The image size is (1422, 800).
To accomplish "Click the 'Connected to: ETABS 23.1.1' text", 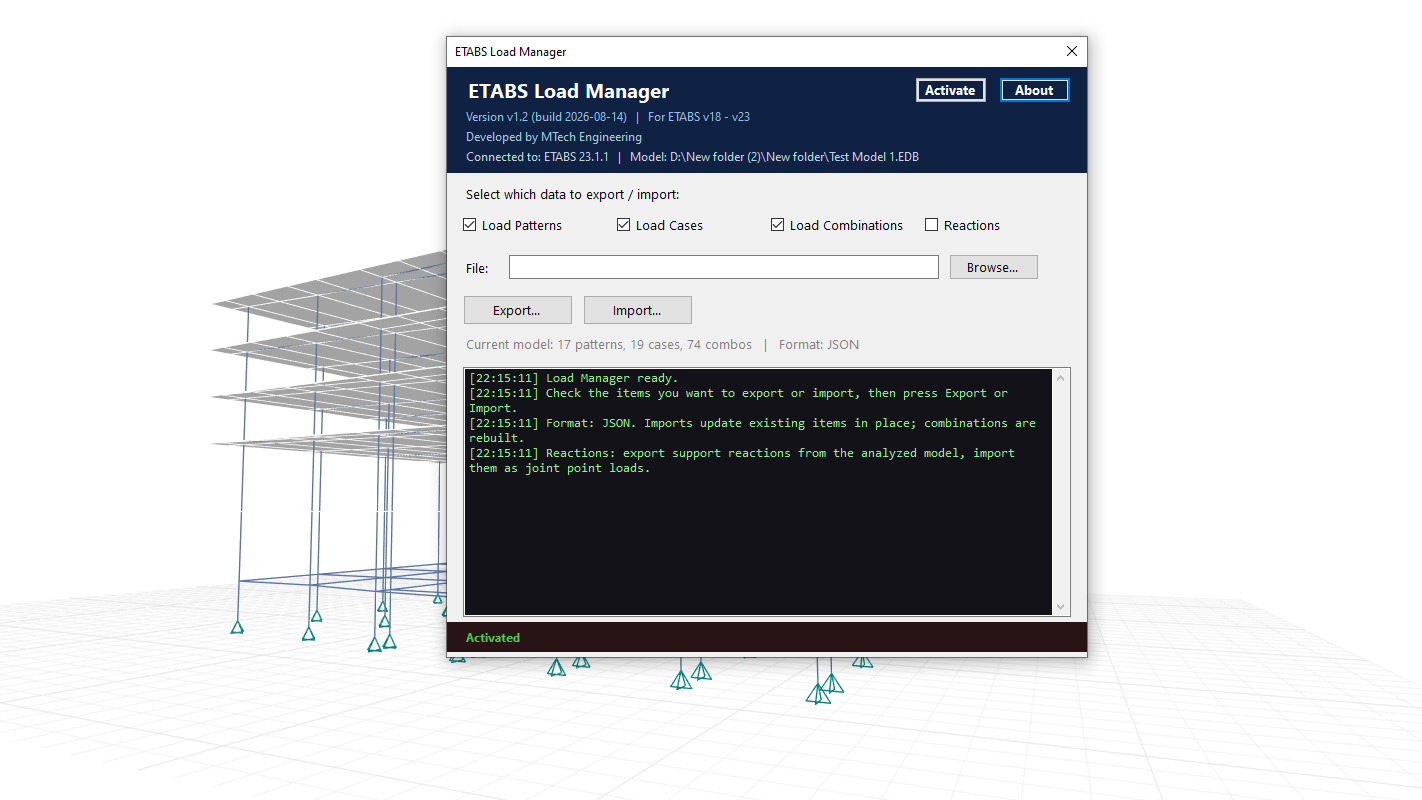I will pyautogui.click(x=537, y=157).
